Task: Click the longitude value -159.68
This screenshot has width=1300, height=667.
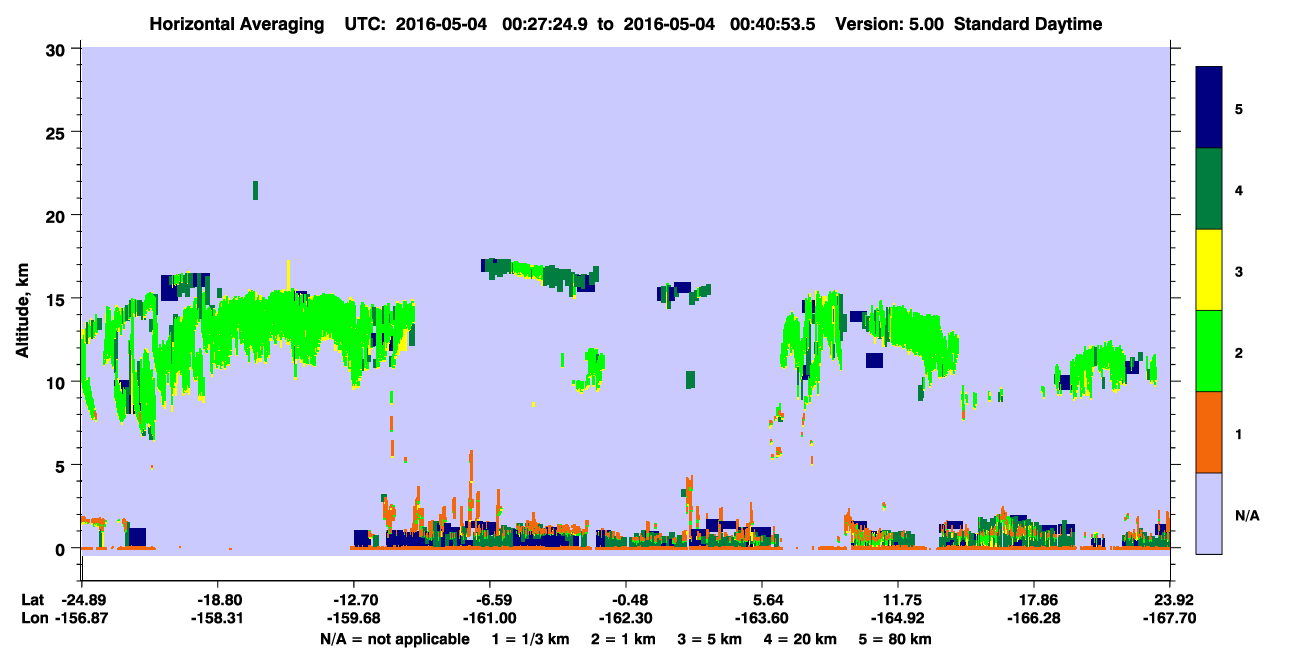Action: pyautogui.click(x=353, y=618)
